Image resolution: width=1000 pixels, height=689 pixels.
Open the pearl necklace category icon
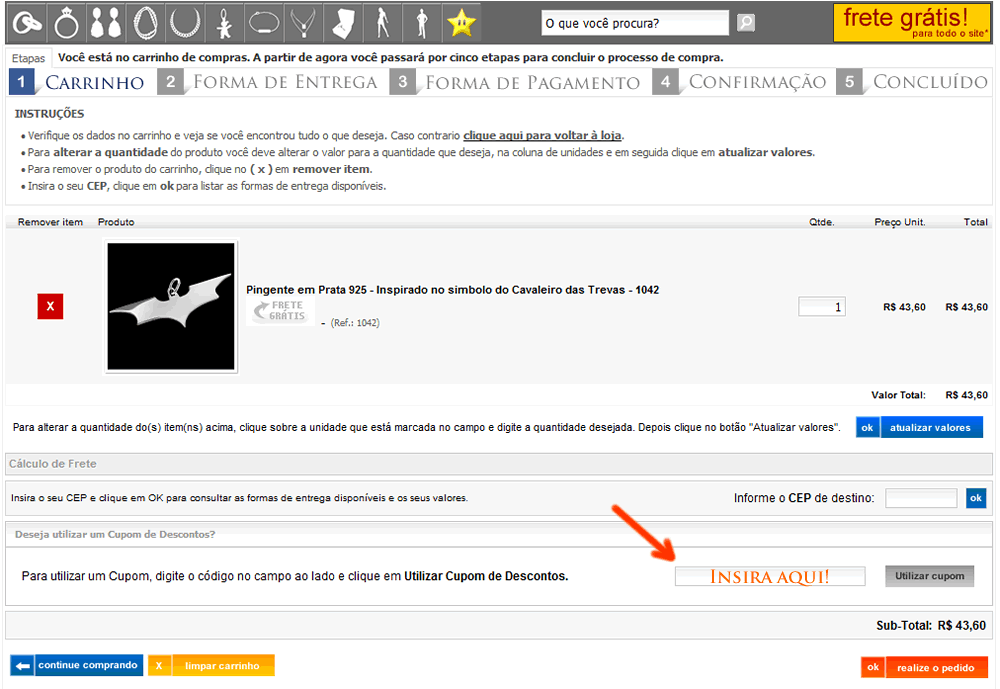pos(145,21)
